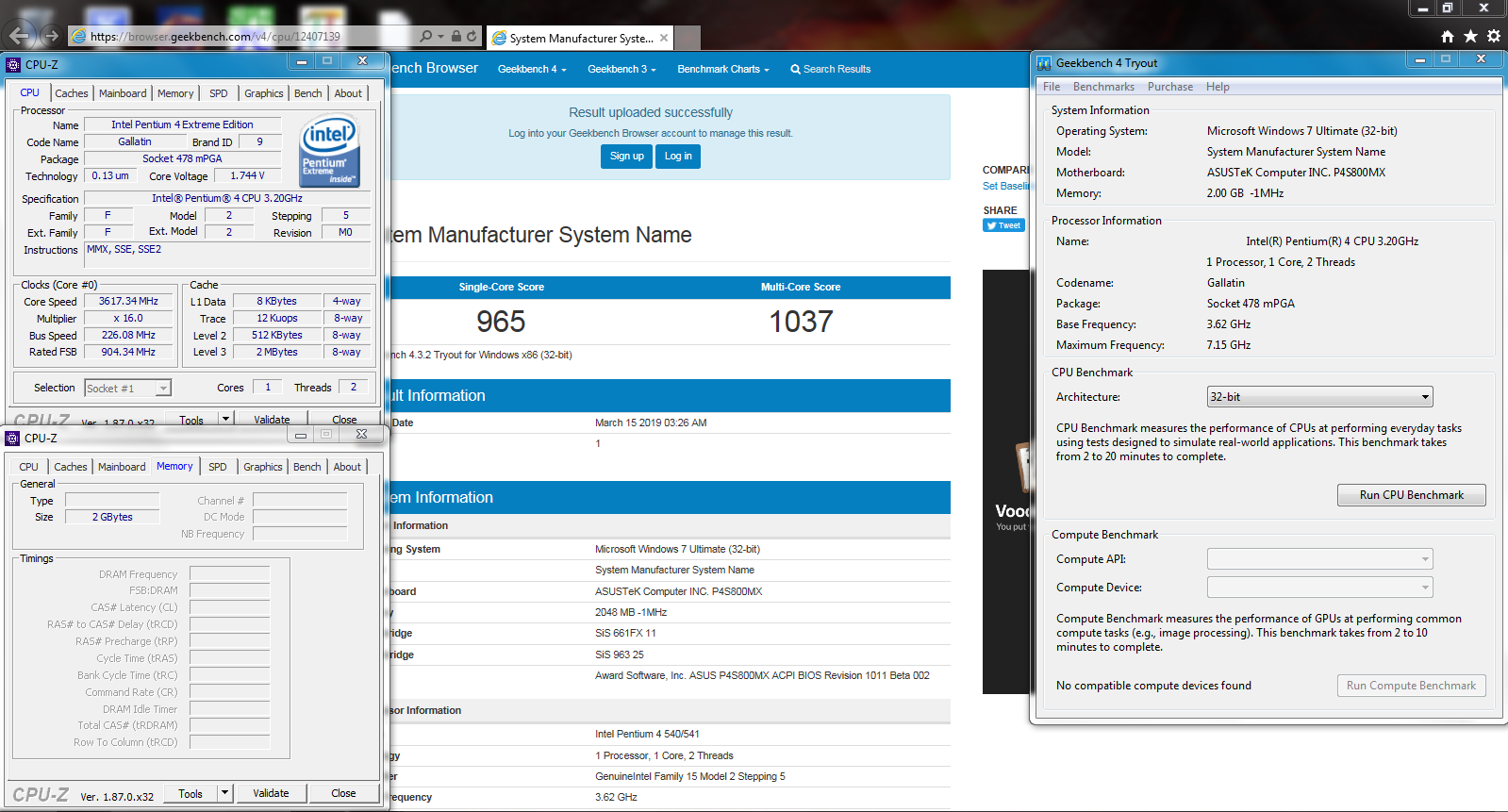Viewport: 1508px width, 812px height.
Task: Click the address bar search magnifier icon
Action: (426, 36)
